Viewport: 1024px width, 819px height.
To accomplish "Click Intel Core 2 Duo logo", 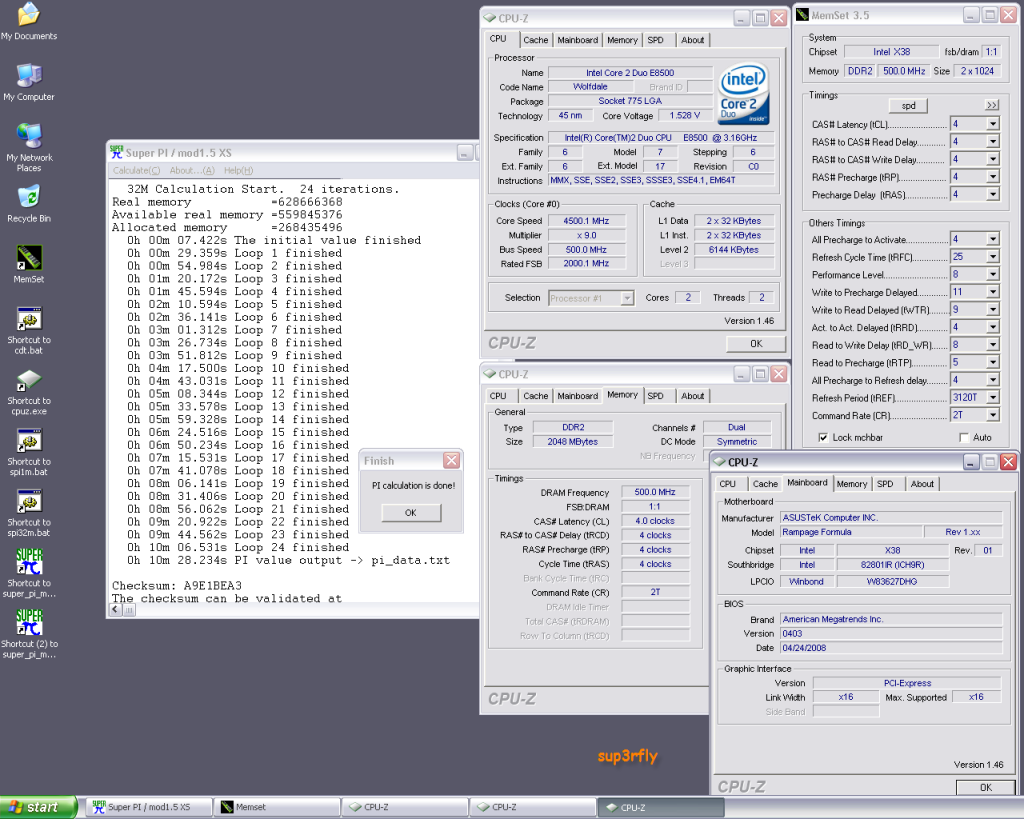I will pos(744,95).
